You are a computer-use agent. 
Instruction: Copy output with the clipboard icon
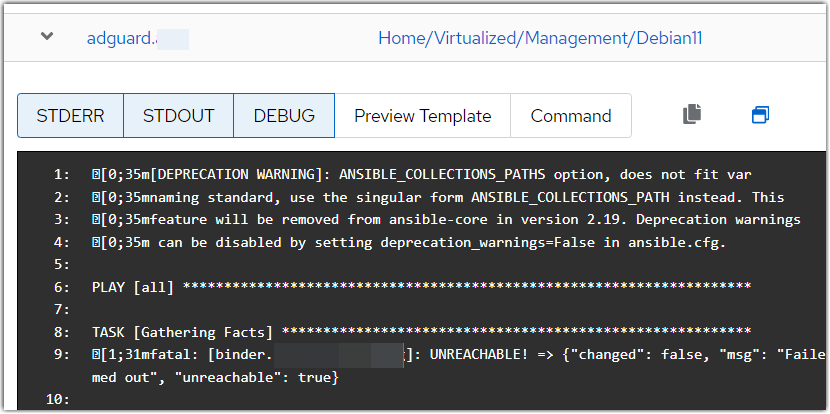tap(692, 115)
